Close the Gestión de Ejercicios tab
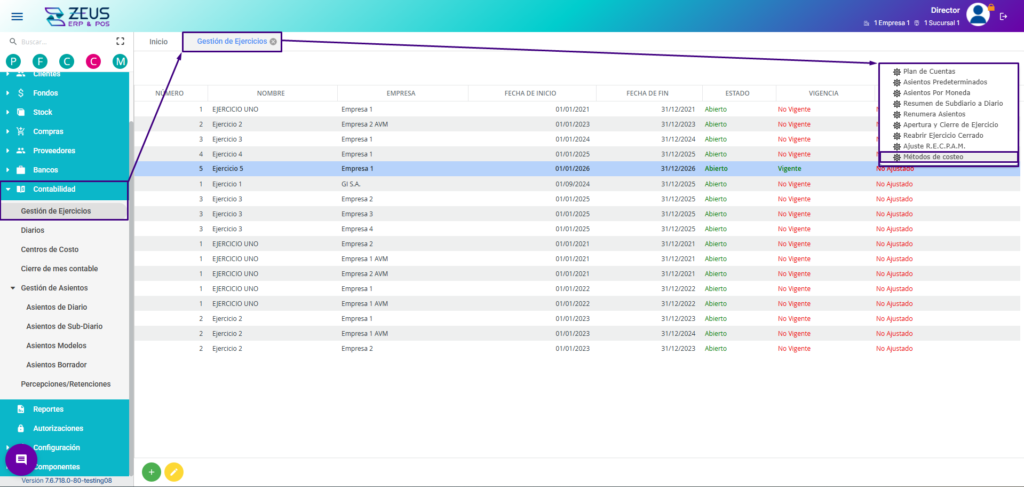Image resolution: width=1024 pixels, height=487 pixels. pyautogui.click(x=273, y=41)
